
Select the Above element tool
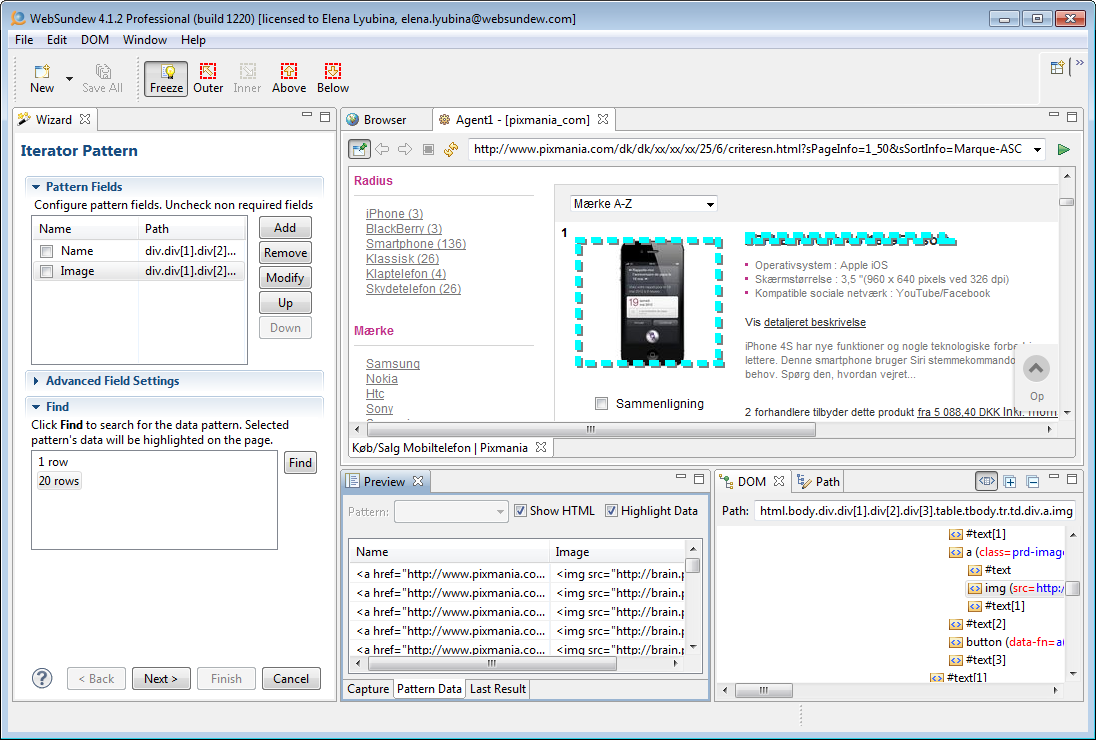(x=289, y=78)
